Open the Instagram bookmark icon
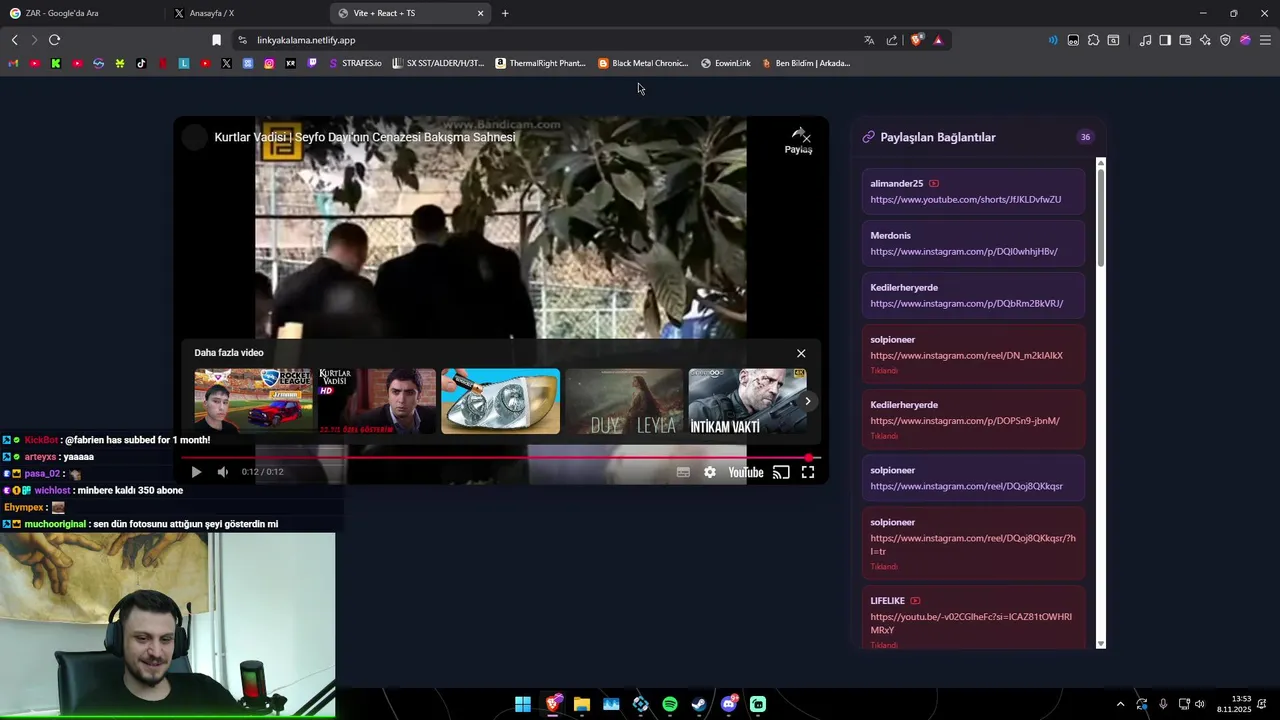This screenshot has height=720, width=1280. coord(269,63)
